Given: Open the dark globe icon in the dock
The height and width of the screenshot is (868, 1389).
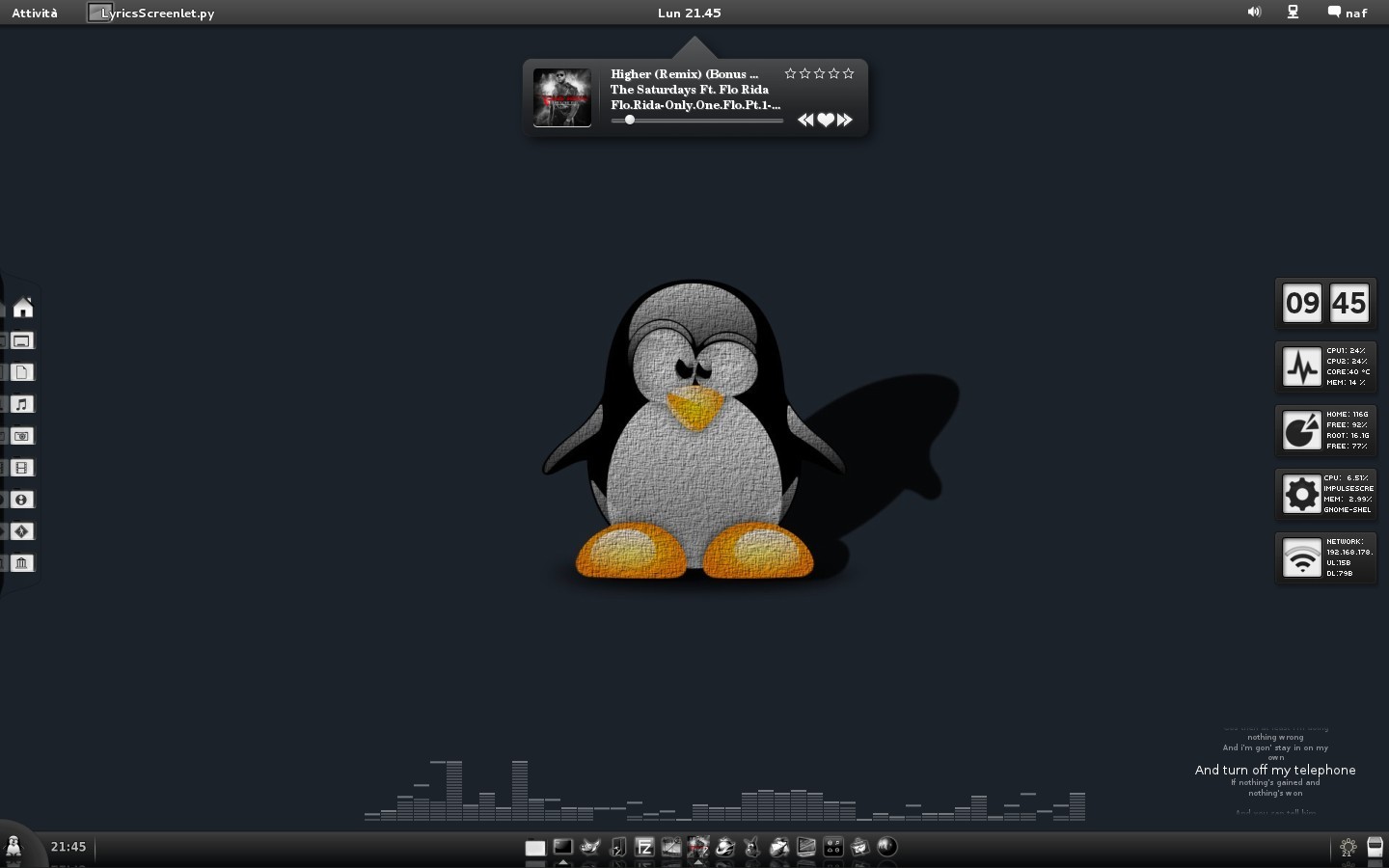Looking at the screenshot, I should click(887, 847).
